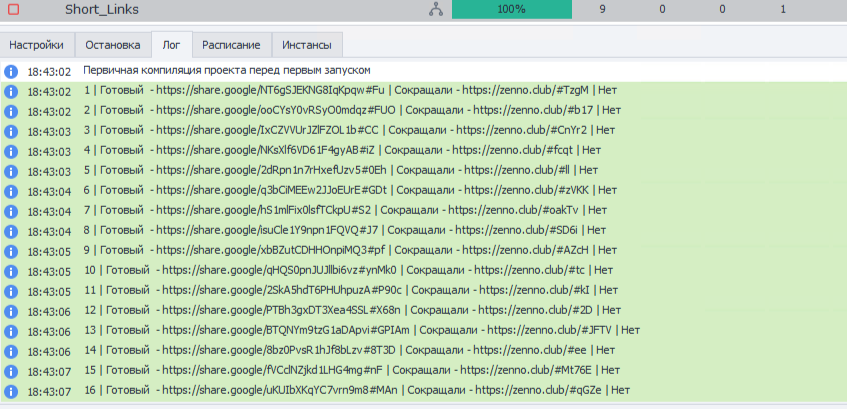
Task: Click the info icon on log row 5
Action: pyautogui.click(x=11, y=171)
